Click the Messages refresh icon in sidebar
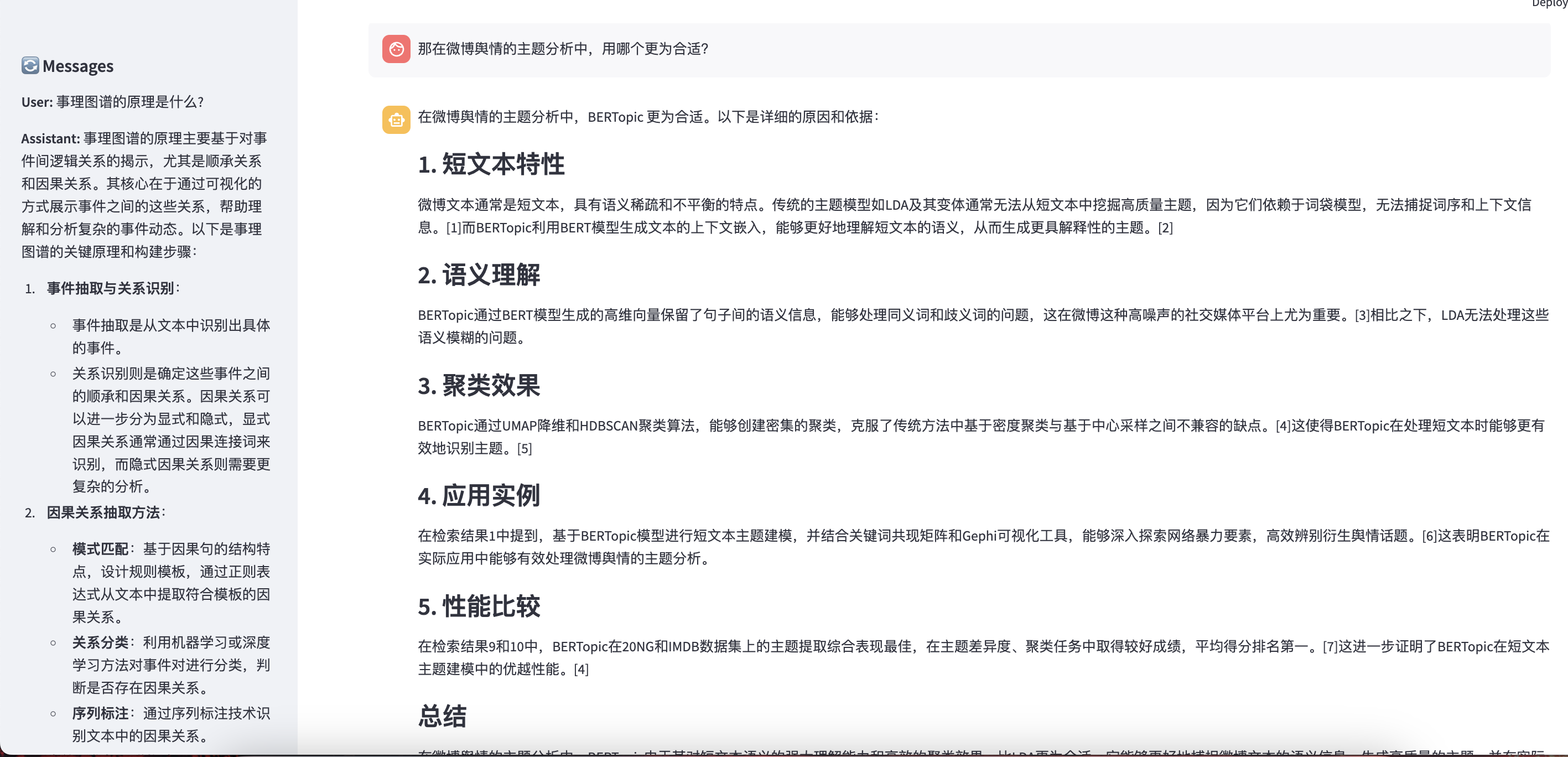The height and width of the screenshot is (757, 1568). click(30, 65)
